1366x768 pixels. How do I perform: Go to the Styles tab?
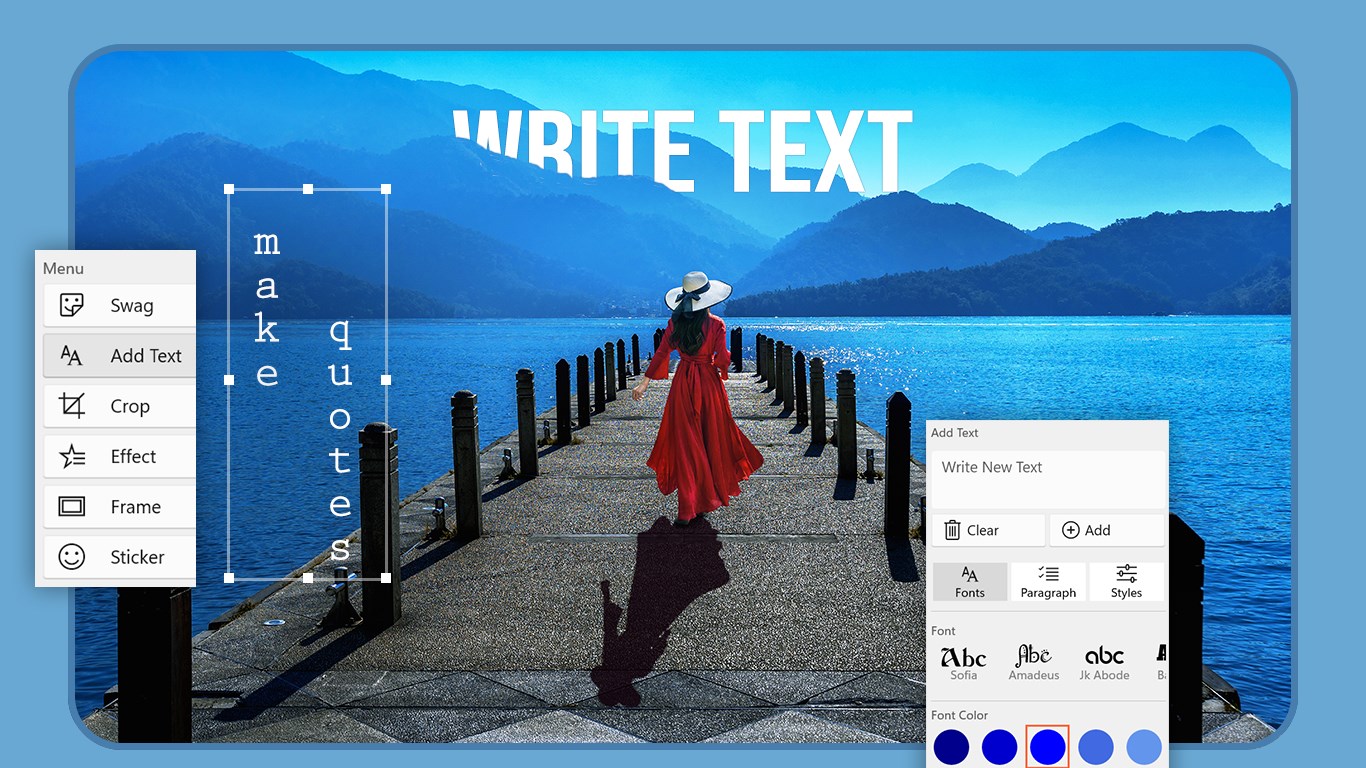[x=1126, y=582]
